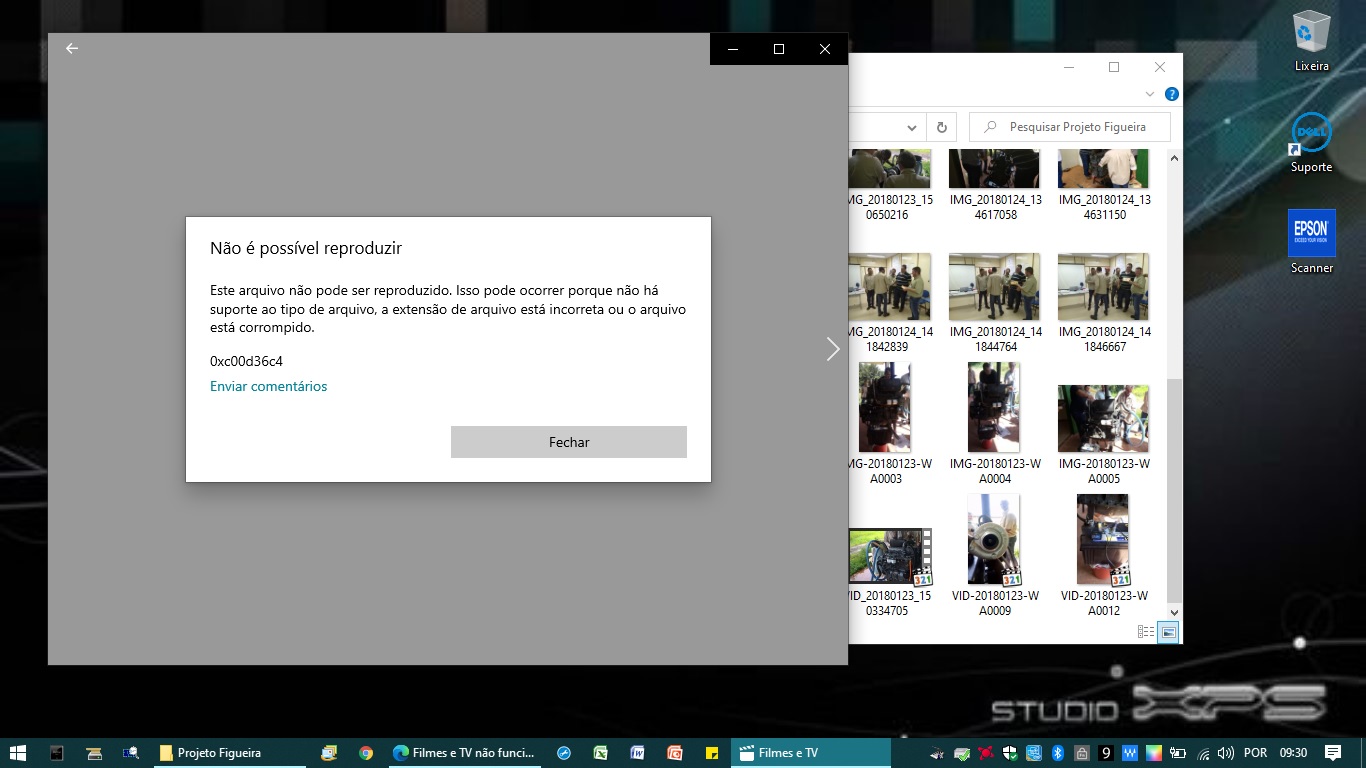Select thumbnail IMG_20180124_134617058

click(x=994, y=185)
